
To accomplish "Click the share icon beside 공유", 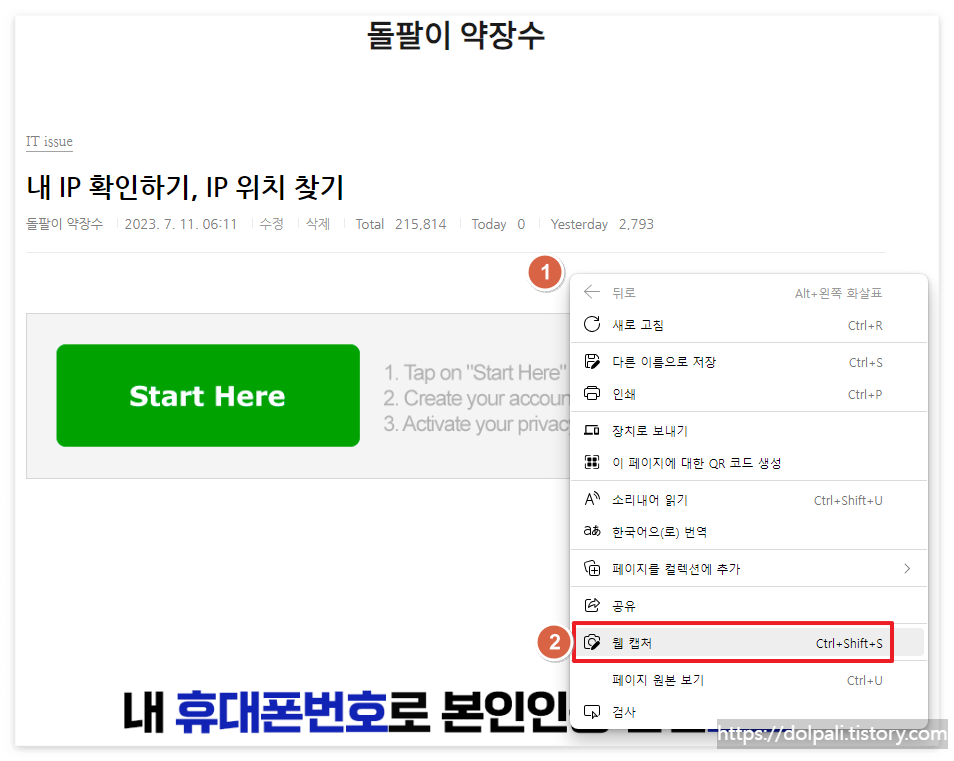I will coord(591,604).
